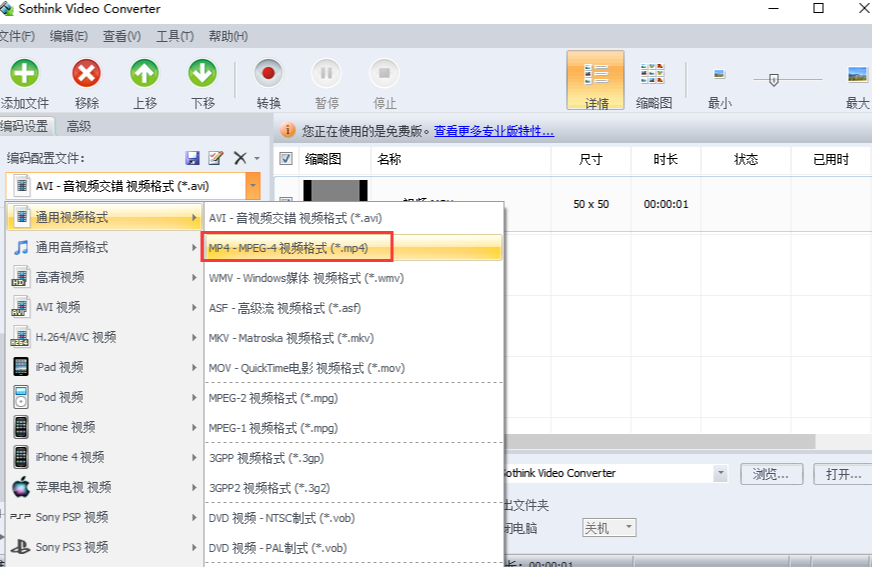This screenshot has height=567, width=872.
Task: Open the 文件(F) menu
Action: (x=16, y=36)
